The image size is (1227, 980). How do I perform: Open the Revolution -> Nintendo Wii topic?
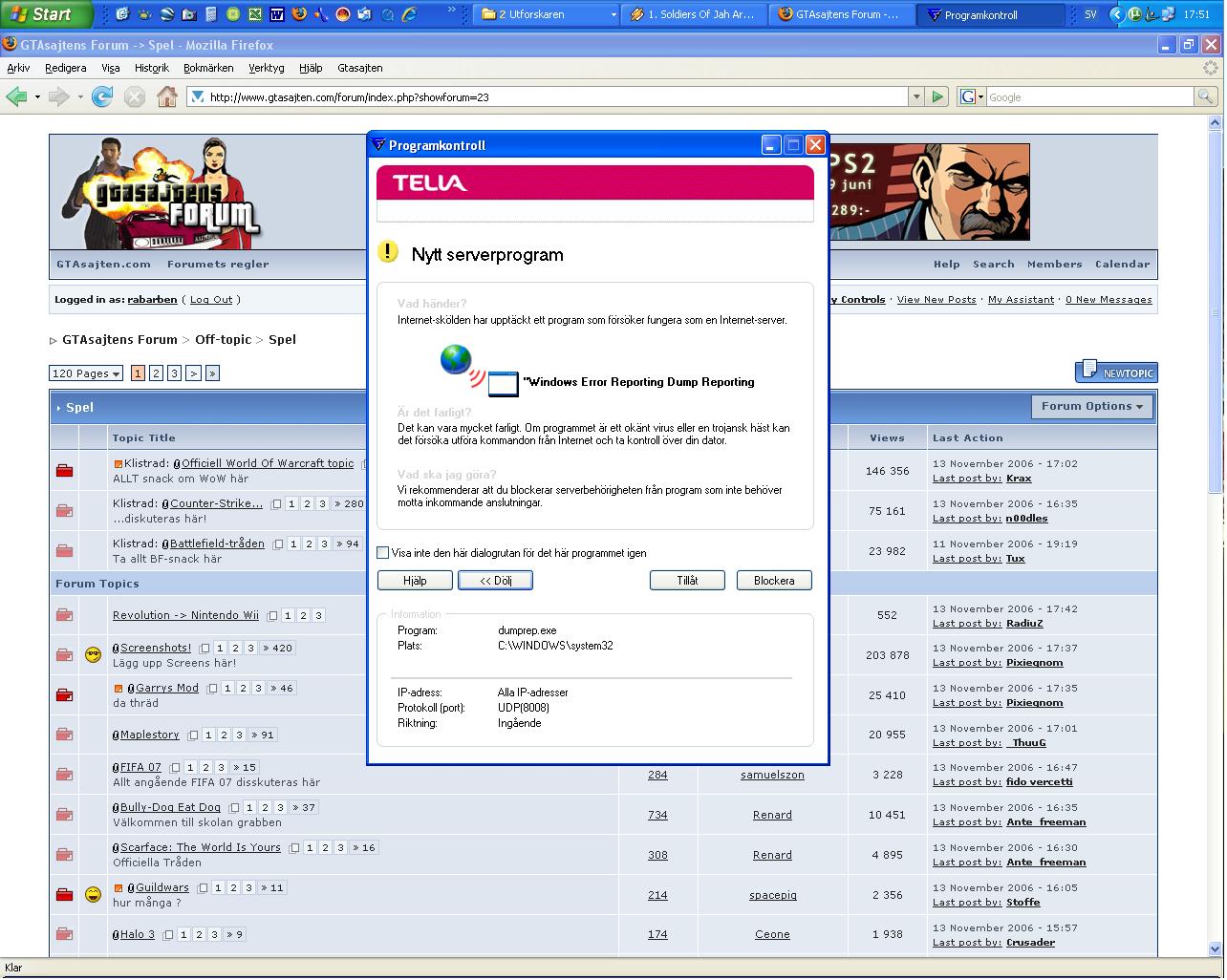(185, 615)
